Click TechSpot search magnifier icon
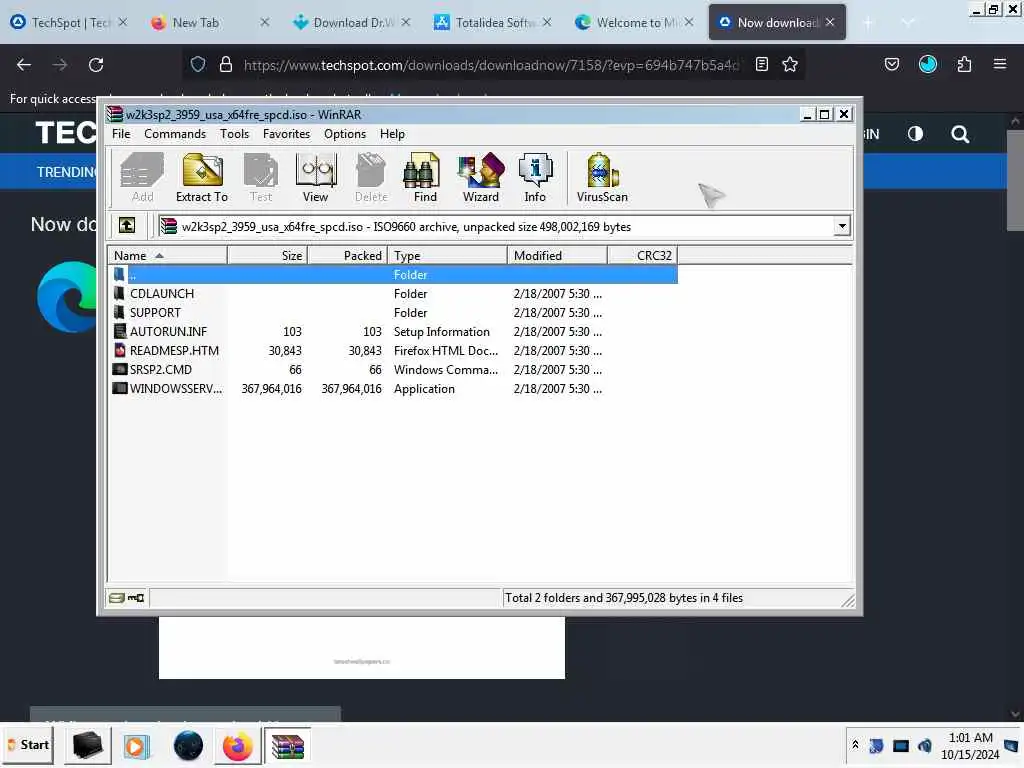1024x768 pixels. (960, 135)
